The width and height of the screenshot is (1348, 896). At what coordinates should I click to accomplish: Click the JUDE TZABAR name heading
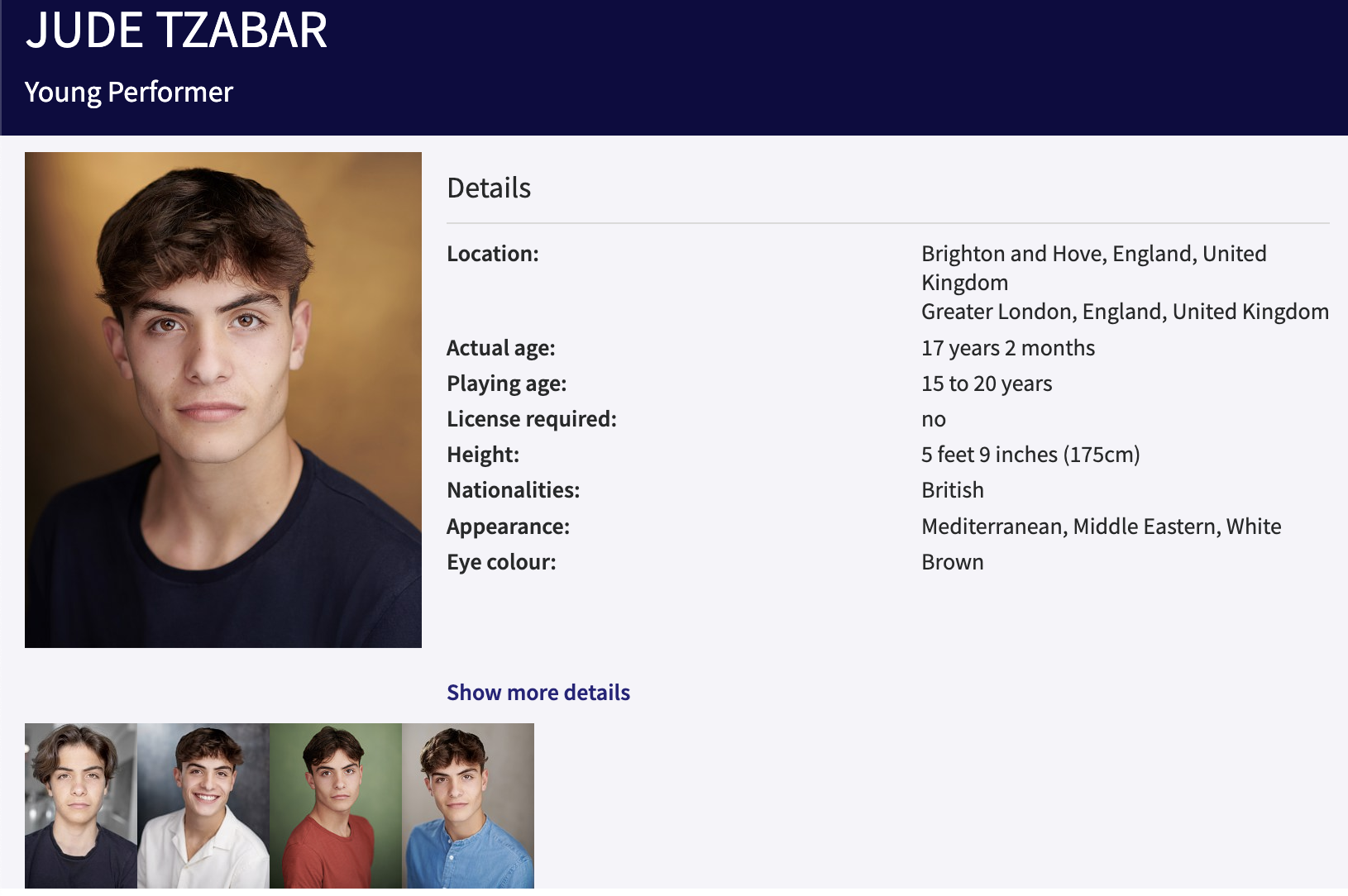tap(176, 31)
